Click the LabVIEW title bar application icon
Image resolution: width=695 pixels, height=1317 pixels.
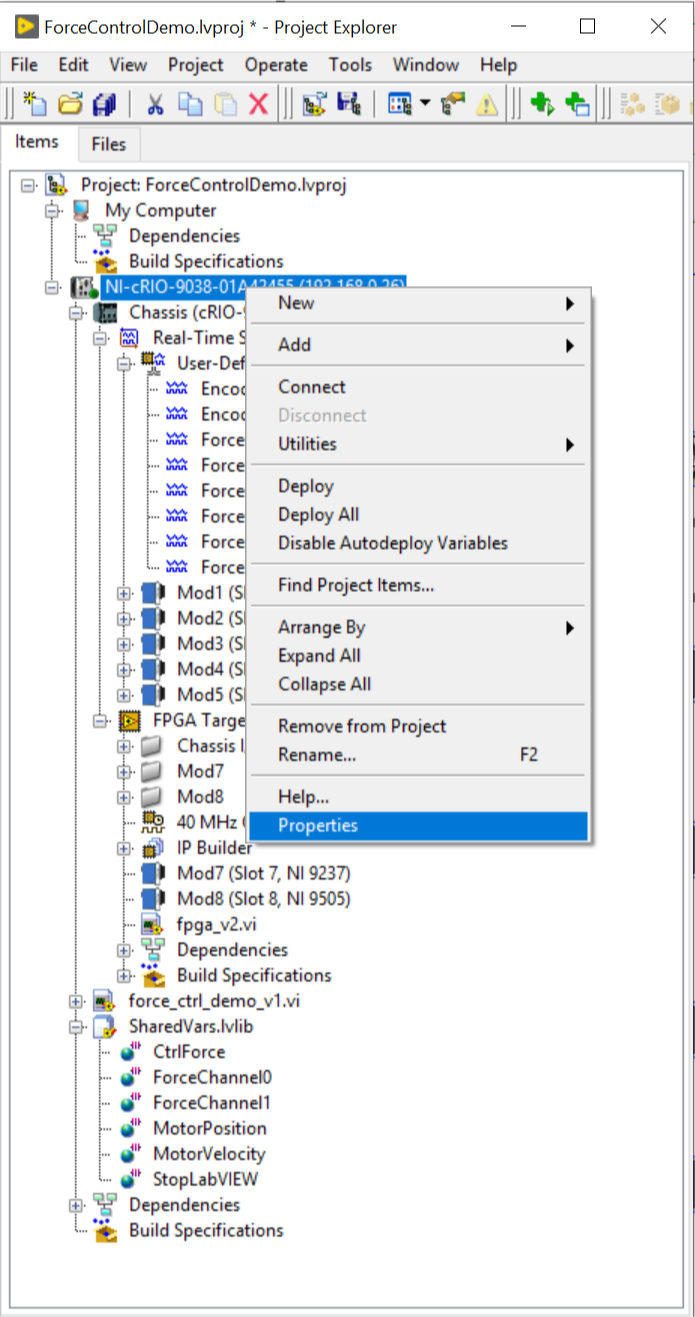coord(27,27)
